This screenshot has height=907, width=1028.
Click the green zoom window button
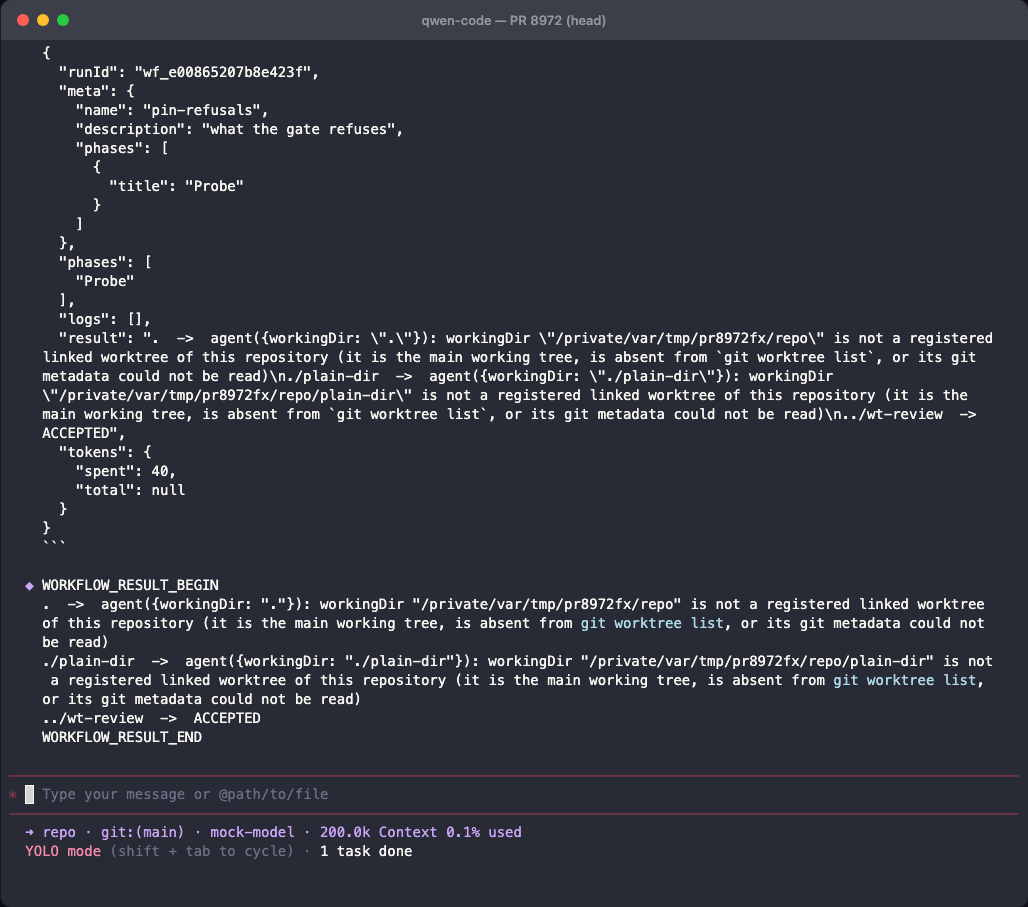point(63,20)
